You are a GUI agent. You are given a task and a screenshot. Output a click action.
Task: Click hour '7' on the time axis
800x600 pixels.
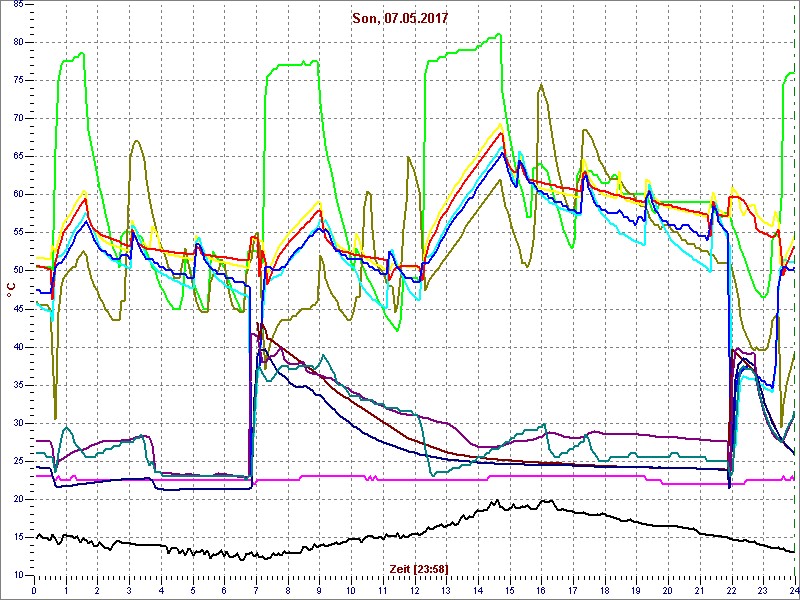256,591
